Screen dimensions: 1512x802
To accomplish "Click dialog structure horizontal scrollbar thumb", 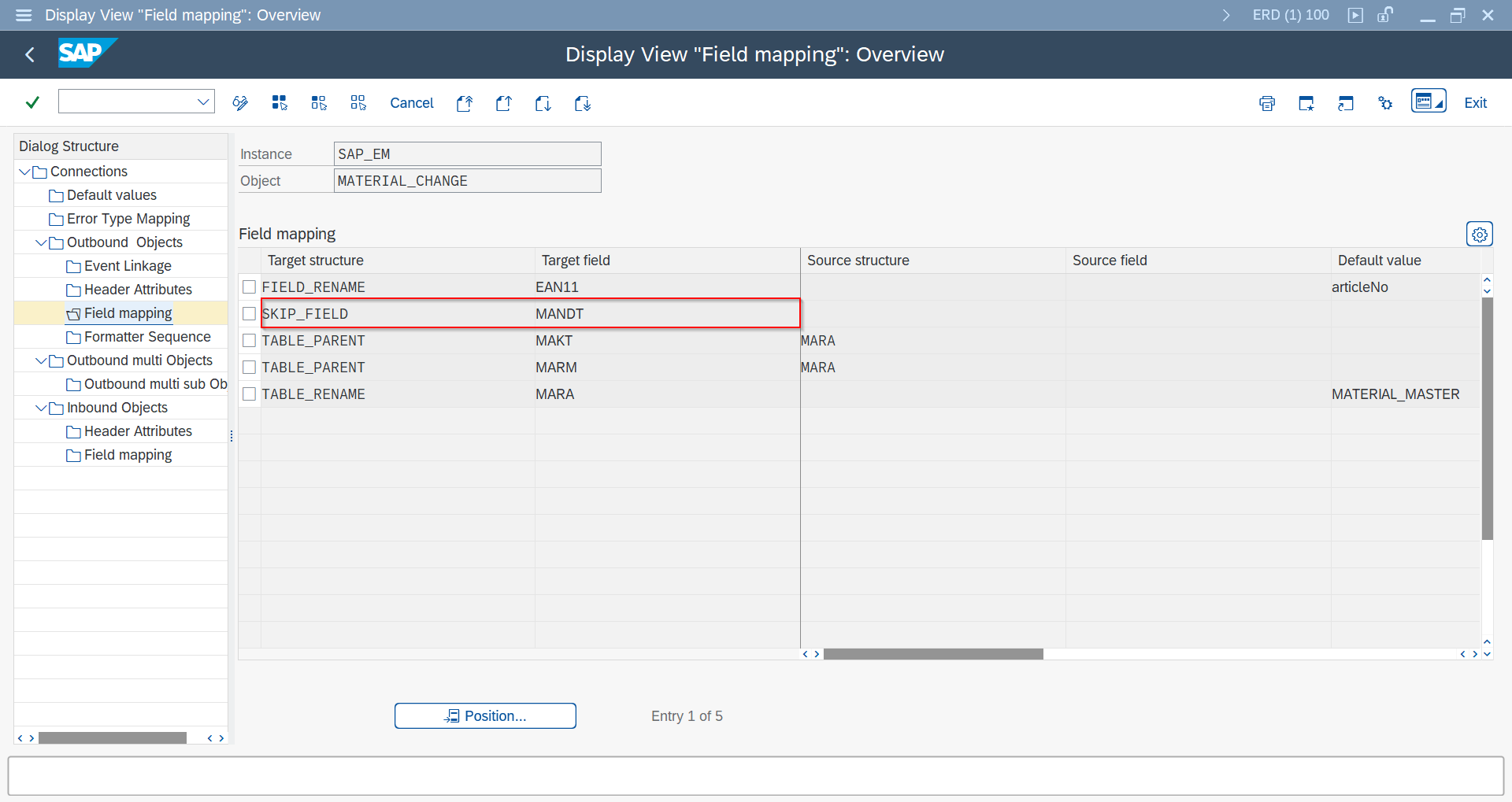I will pos(113,738).
